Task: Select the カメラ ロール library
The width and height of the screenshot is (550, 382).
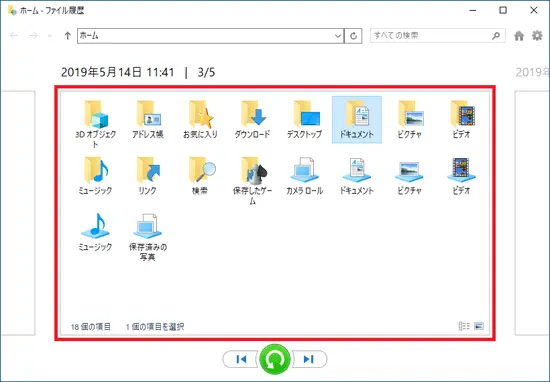Action: 304,175
